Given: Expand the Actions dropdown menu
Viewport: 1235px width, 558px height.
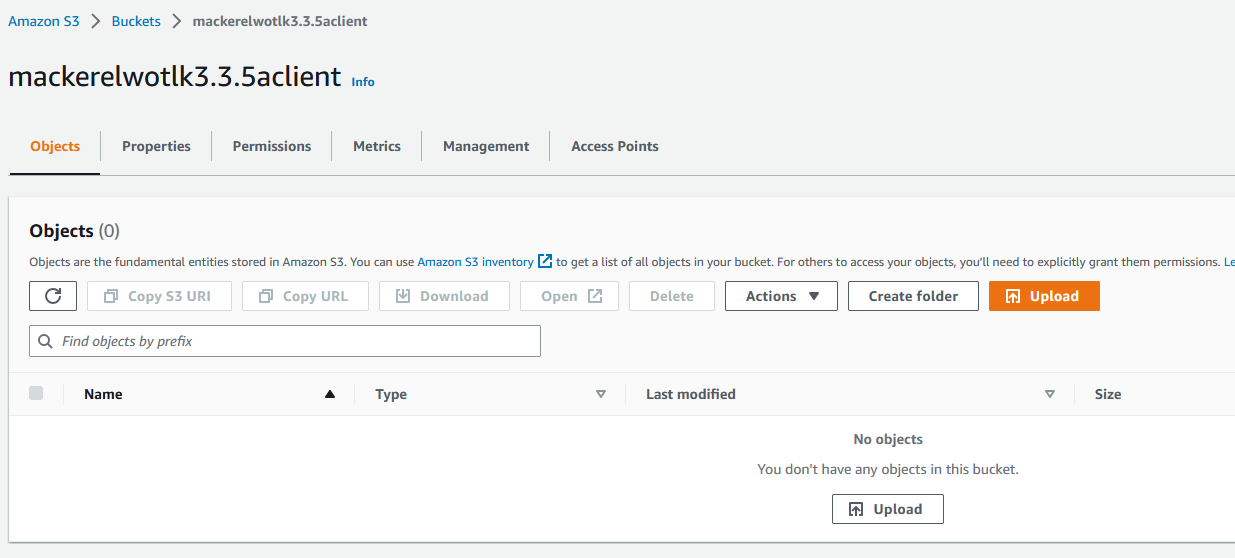Looking at the screenshot, I should coord(781,296).
